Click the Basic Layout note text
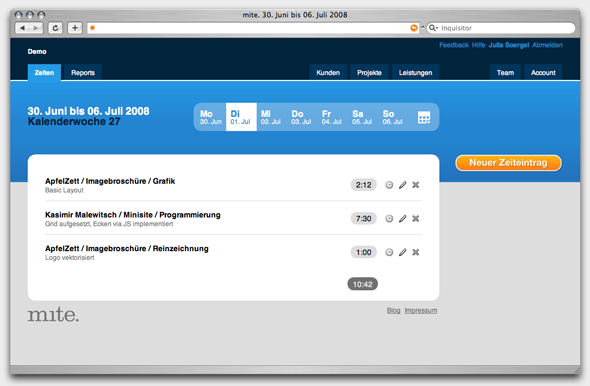 click(x=64, y=190)
